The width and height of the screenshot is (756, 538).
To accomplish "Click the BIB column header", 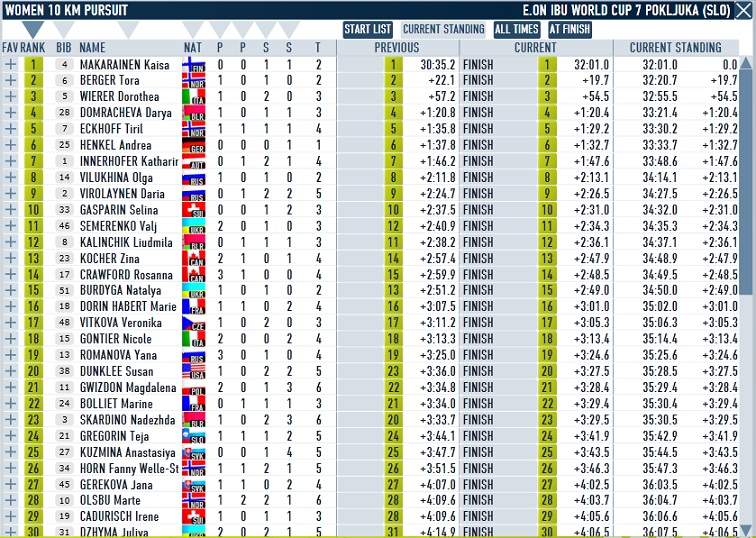I will 64,48.
